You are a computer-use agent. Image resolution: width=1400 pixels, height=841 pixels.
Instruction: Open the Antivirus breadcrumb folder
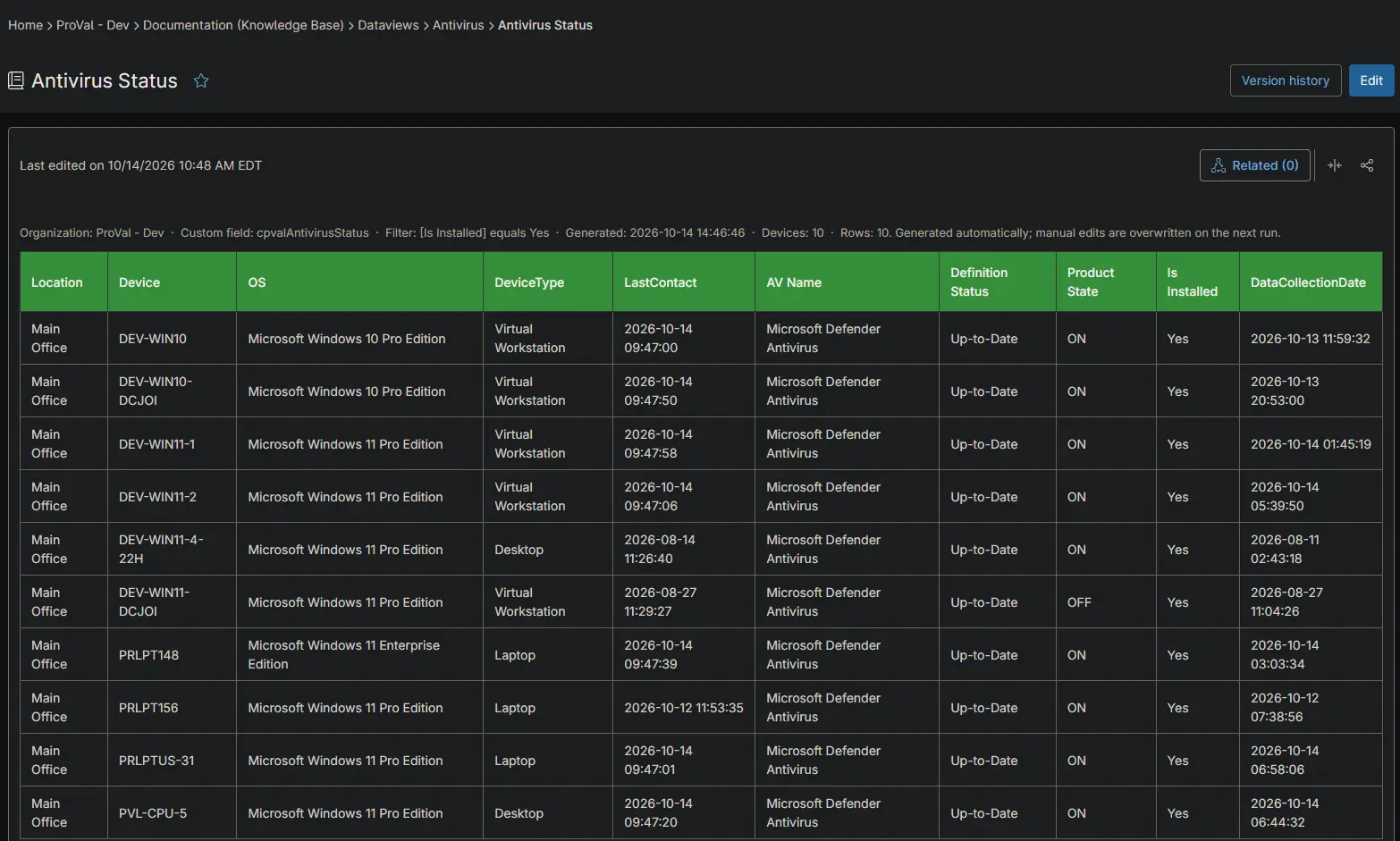pyautogui.click(x=459, y=25)
